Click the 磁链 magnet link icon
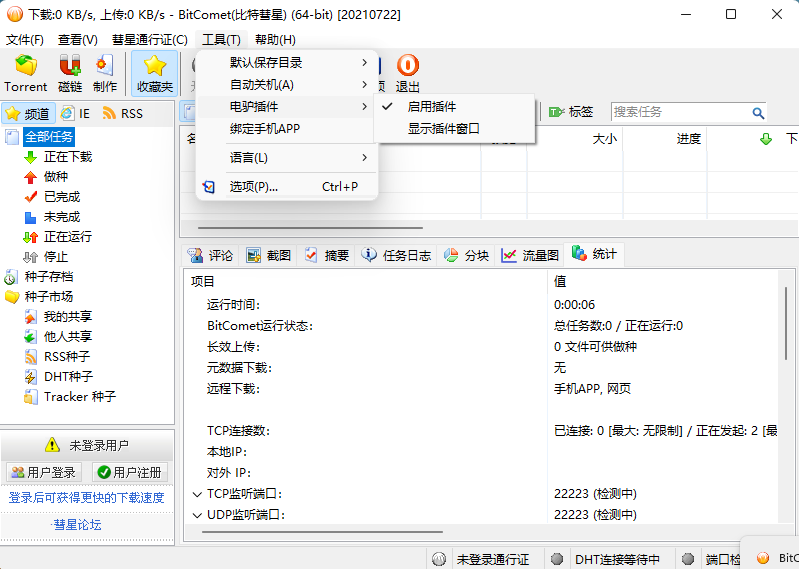Viewport: 799px width, 569px height. click(70, 73)
